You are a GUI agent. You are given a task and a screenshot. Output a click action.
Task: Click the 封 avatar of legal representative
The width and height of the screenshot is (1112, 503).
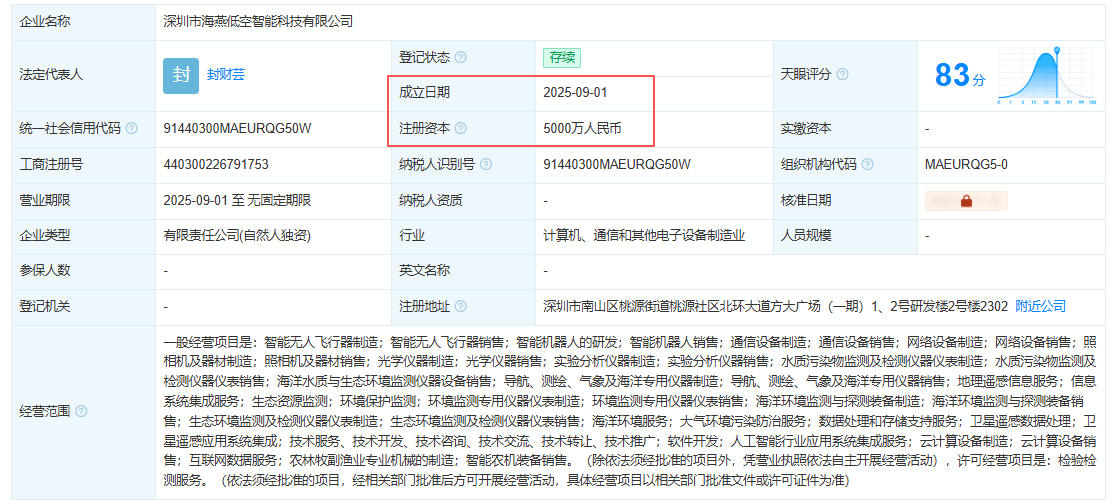pyautogui.click(x=181, y=75)
